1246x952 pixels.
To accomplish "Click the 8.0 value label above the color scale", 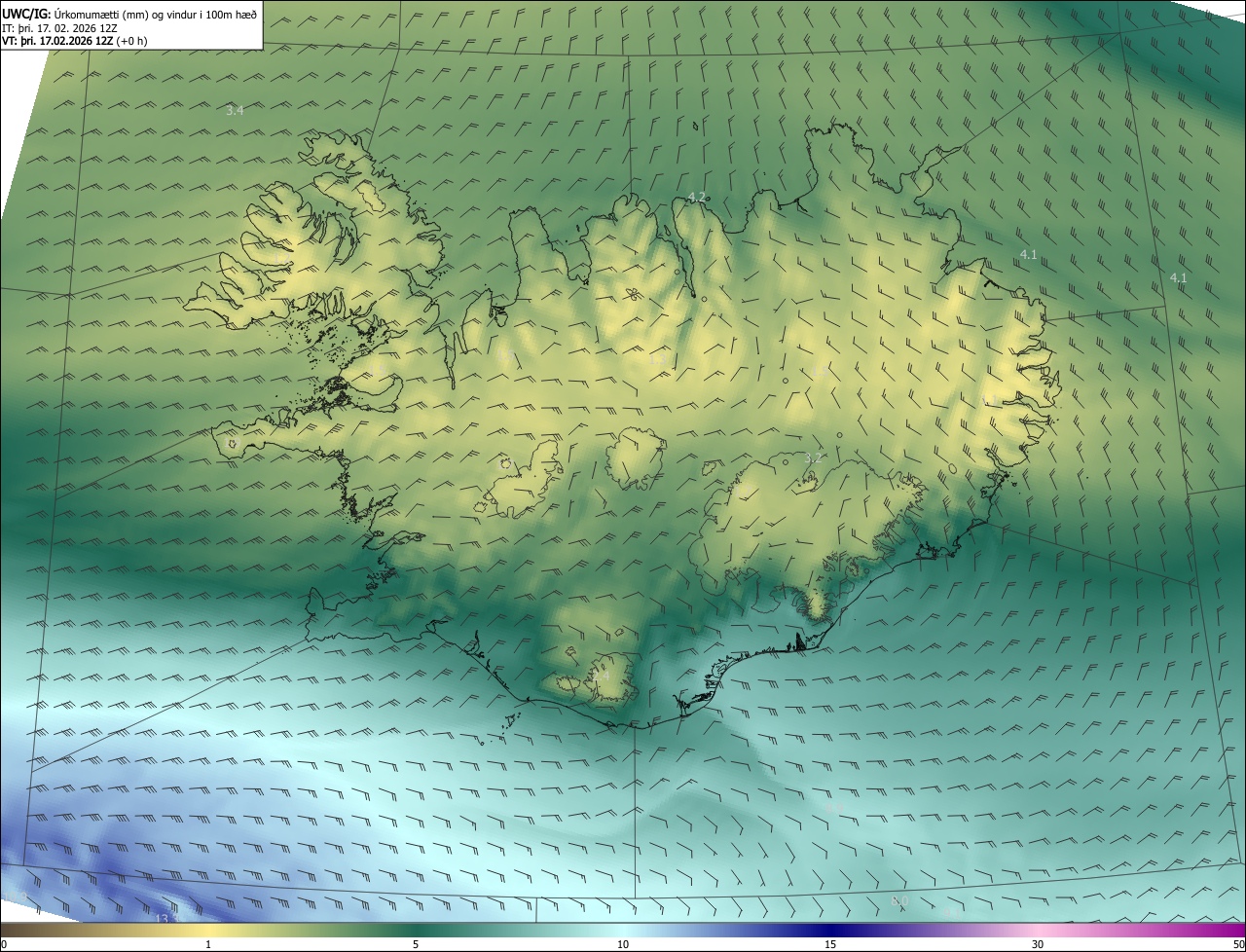I will coord(898,901).
